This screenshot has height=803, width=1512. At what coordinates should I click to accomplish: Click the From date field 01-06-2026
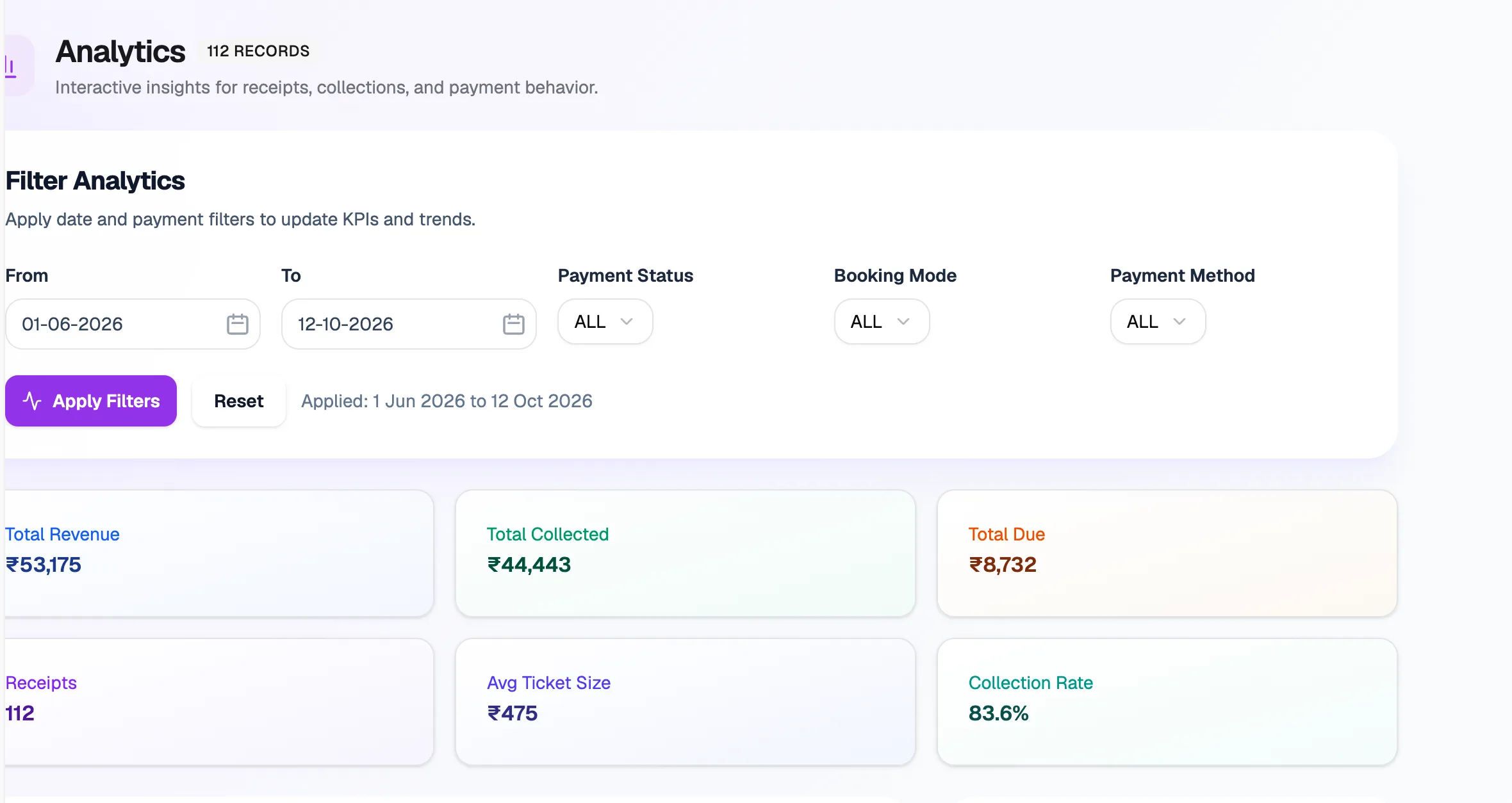[x=133, y=324]
